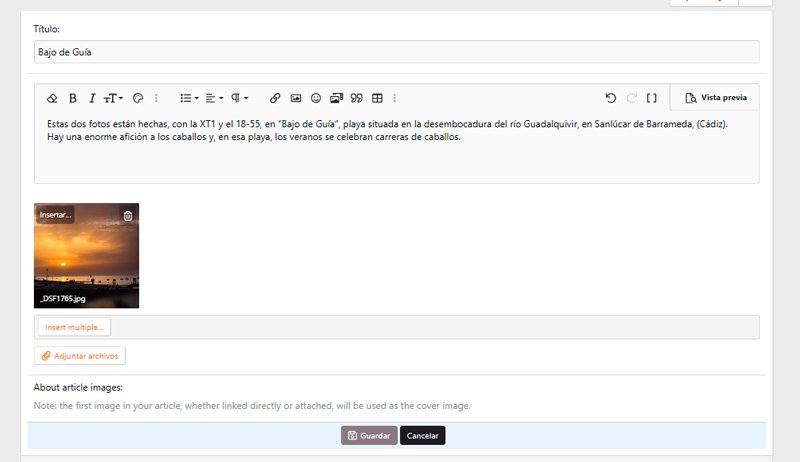Click Insertar on the attached image
The height and width of the screenshot is (462, 800).
click(x=55, y=215)
